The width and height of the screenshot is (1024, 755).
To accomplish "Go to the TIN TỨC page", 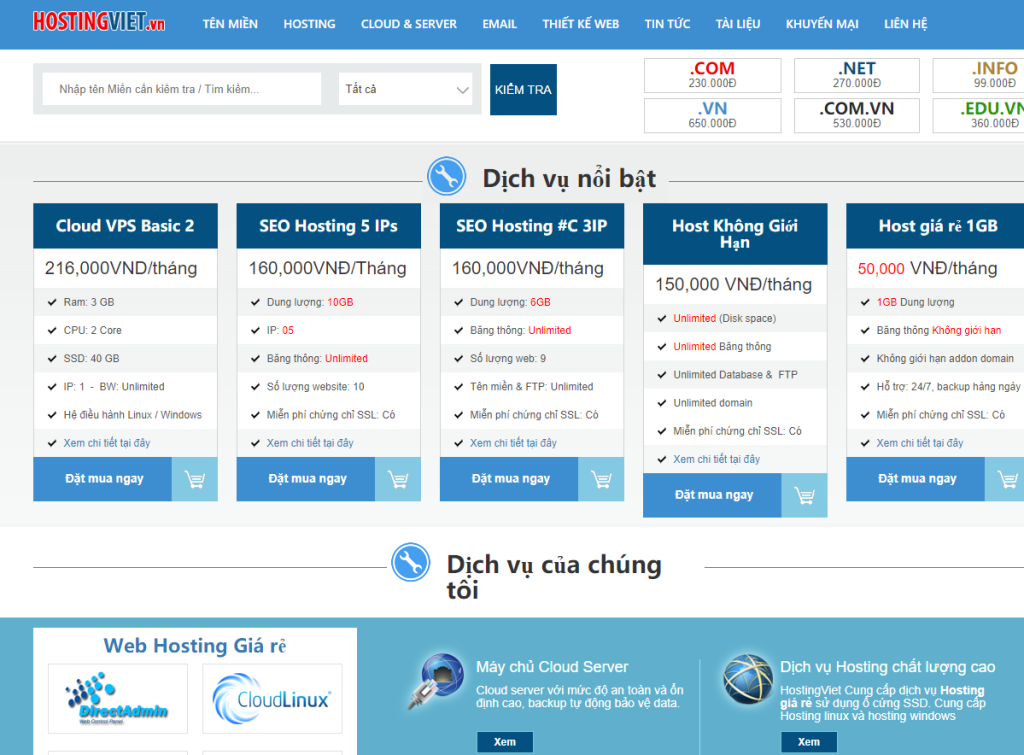I will [667, 24].
